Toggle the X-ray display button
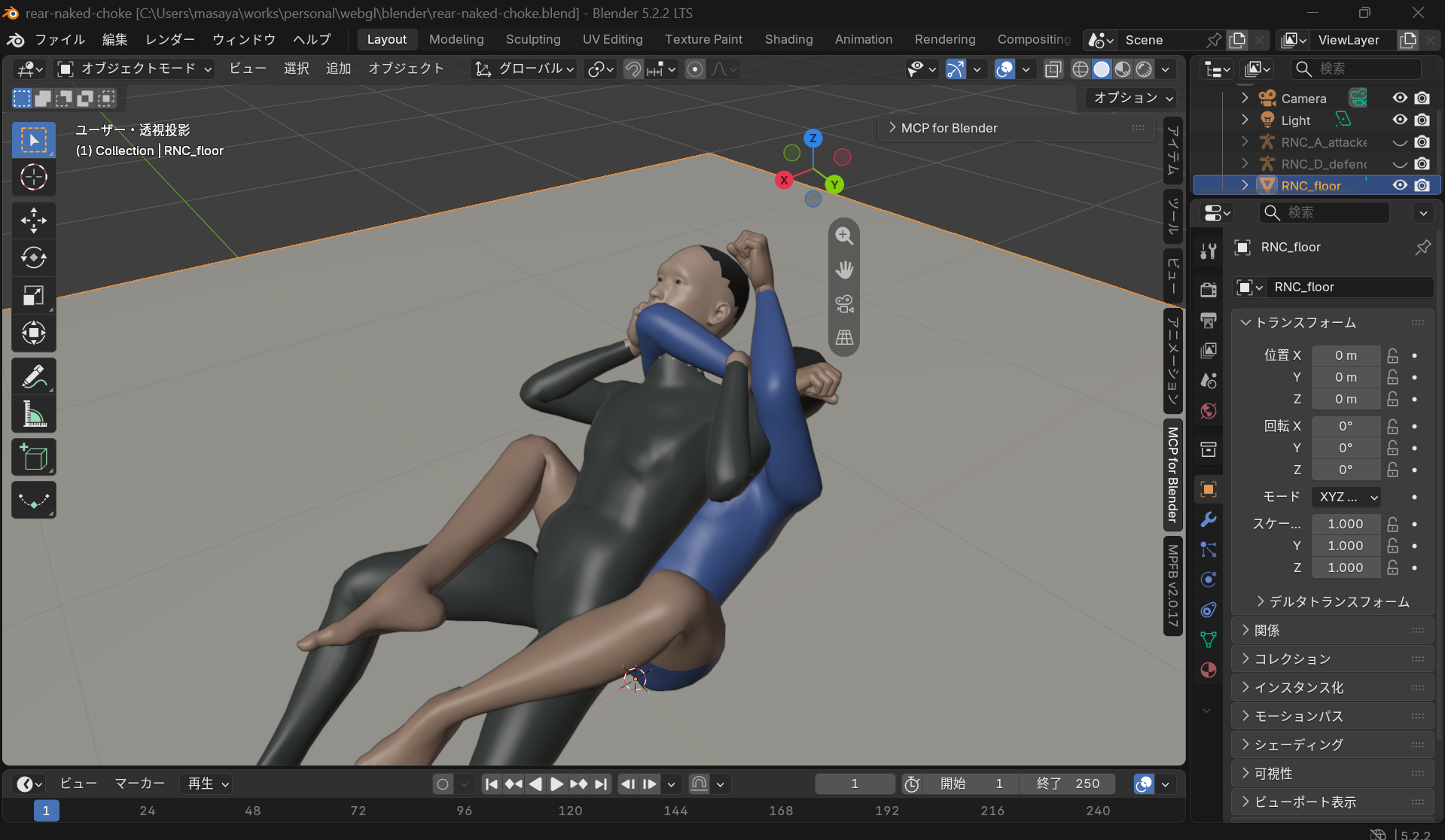Screen dimensions: 1445x840 click(1053, 69)
